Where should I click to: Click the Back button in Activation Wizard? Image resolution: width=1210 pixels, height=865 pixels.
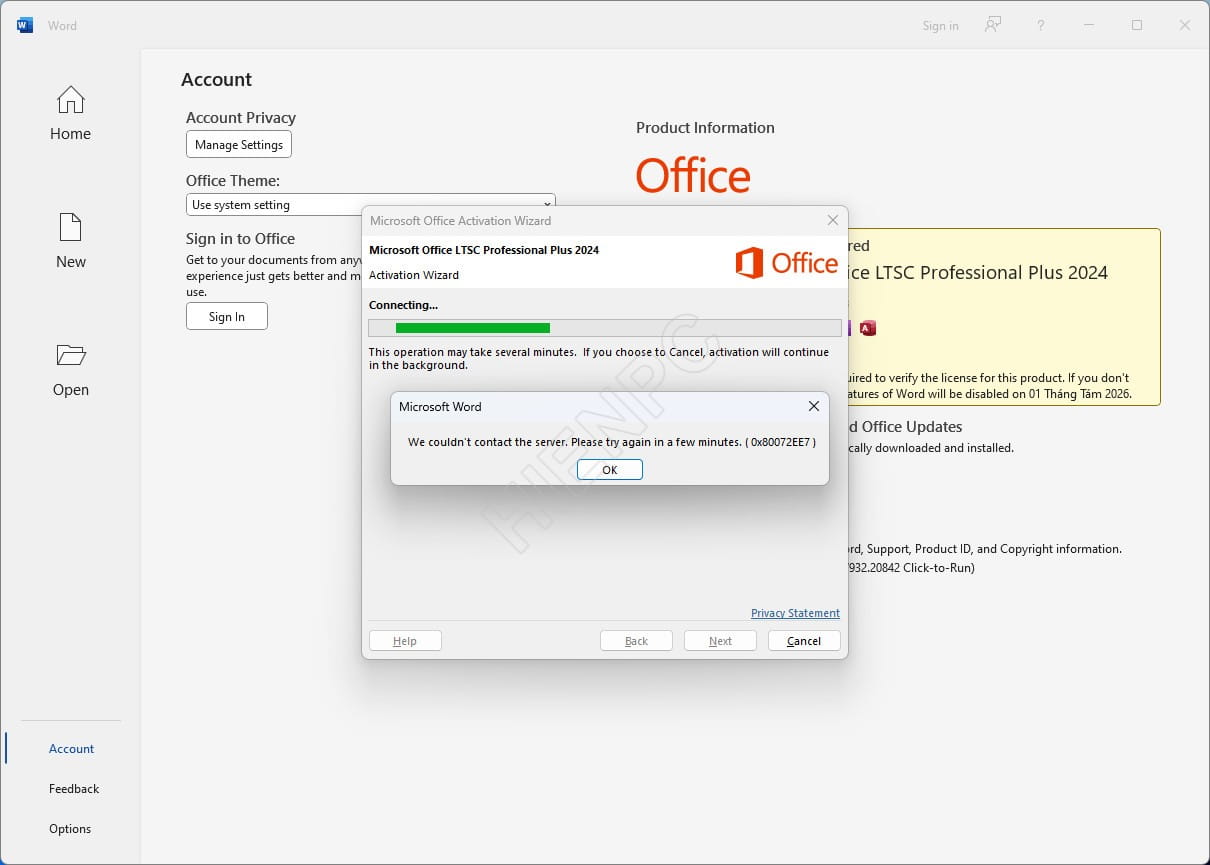tap(636, 641)
